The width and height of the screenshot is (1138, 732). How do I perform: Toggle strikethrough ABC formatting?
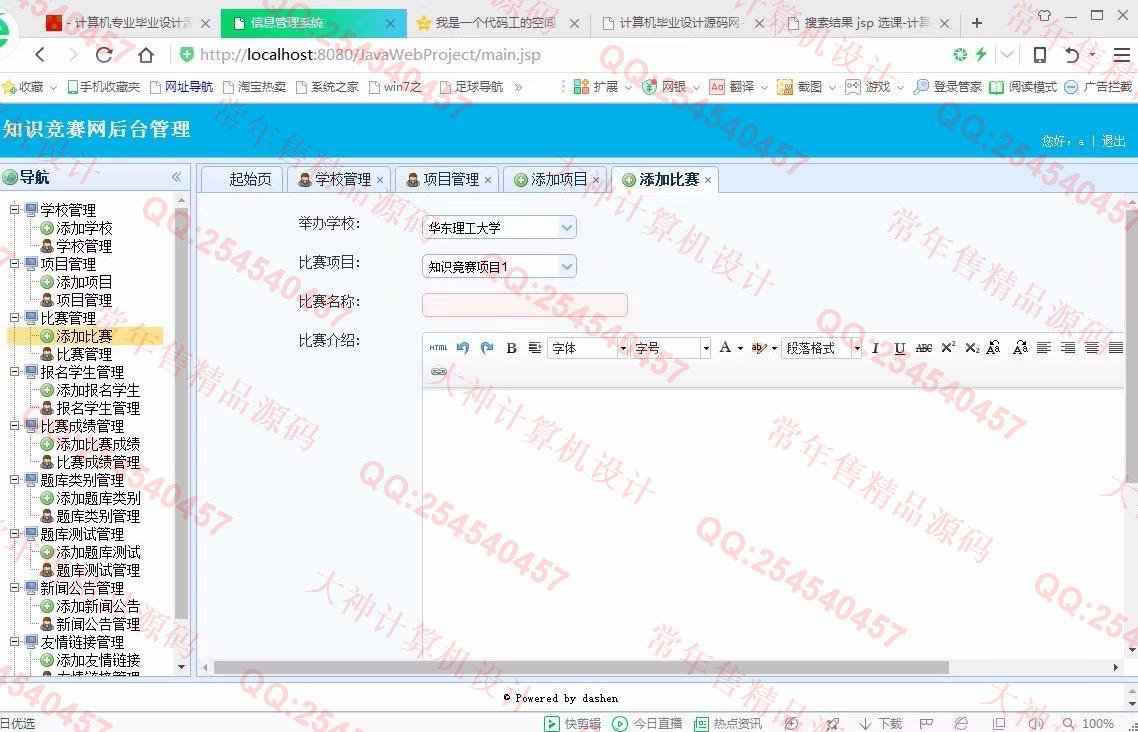[x=924, y=348]
